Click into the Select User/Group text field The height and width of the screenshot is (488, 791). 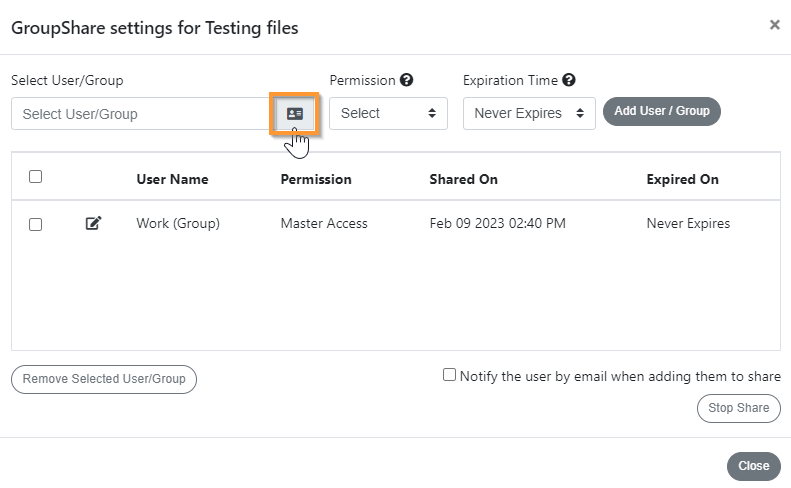click(x=143, y=114)
